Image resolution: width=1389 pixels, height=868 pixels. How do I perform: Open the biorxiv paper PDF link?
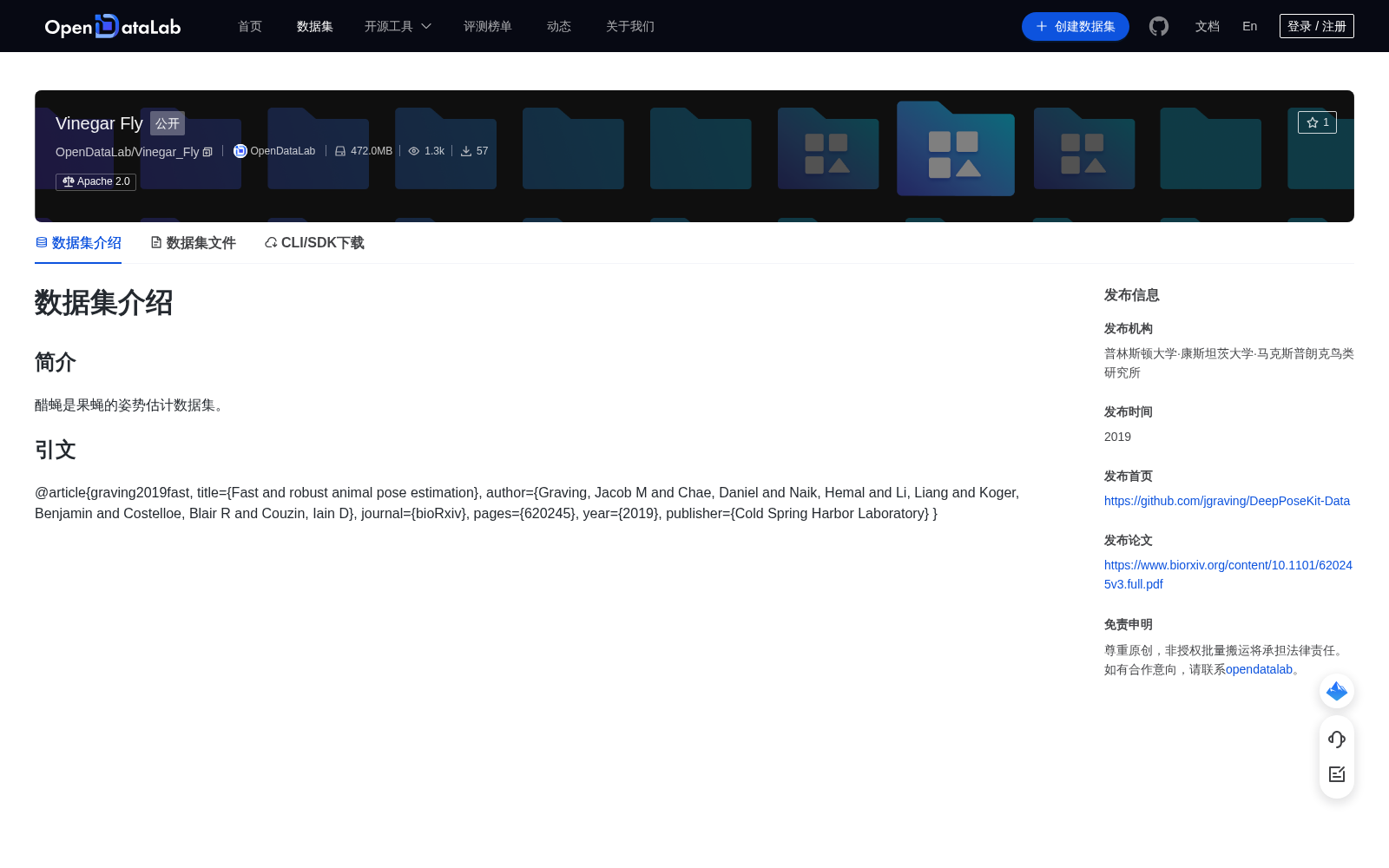(1228, 575)
